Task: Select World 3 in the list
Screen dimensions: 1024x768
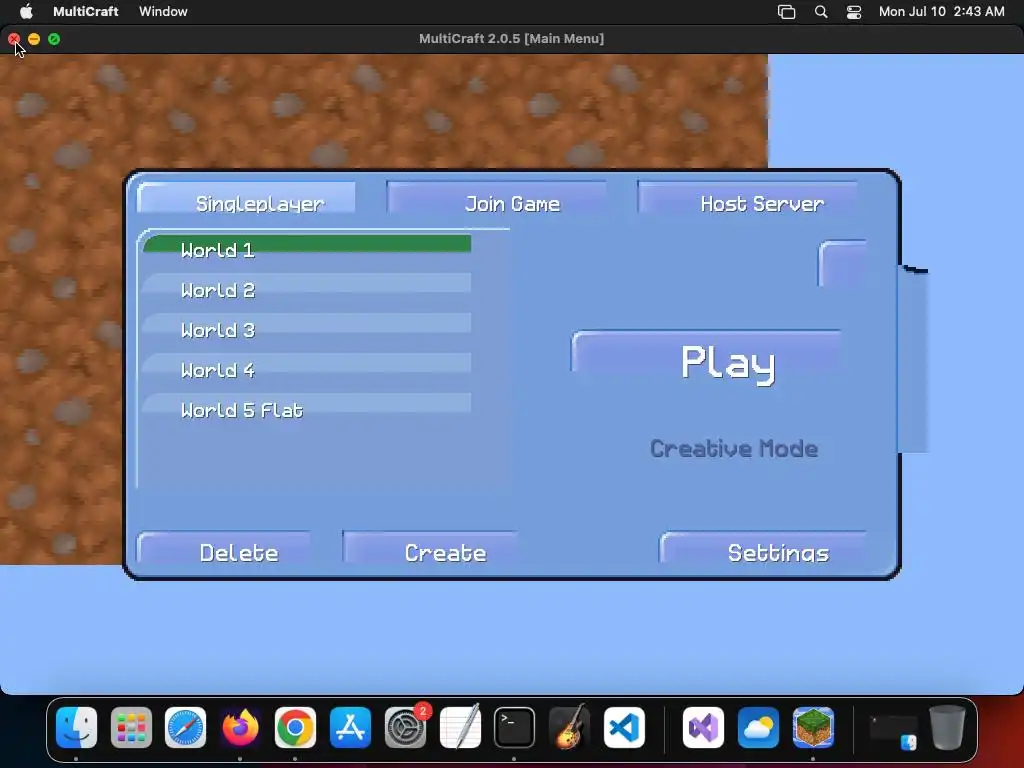Action: (x=307, y=326)
